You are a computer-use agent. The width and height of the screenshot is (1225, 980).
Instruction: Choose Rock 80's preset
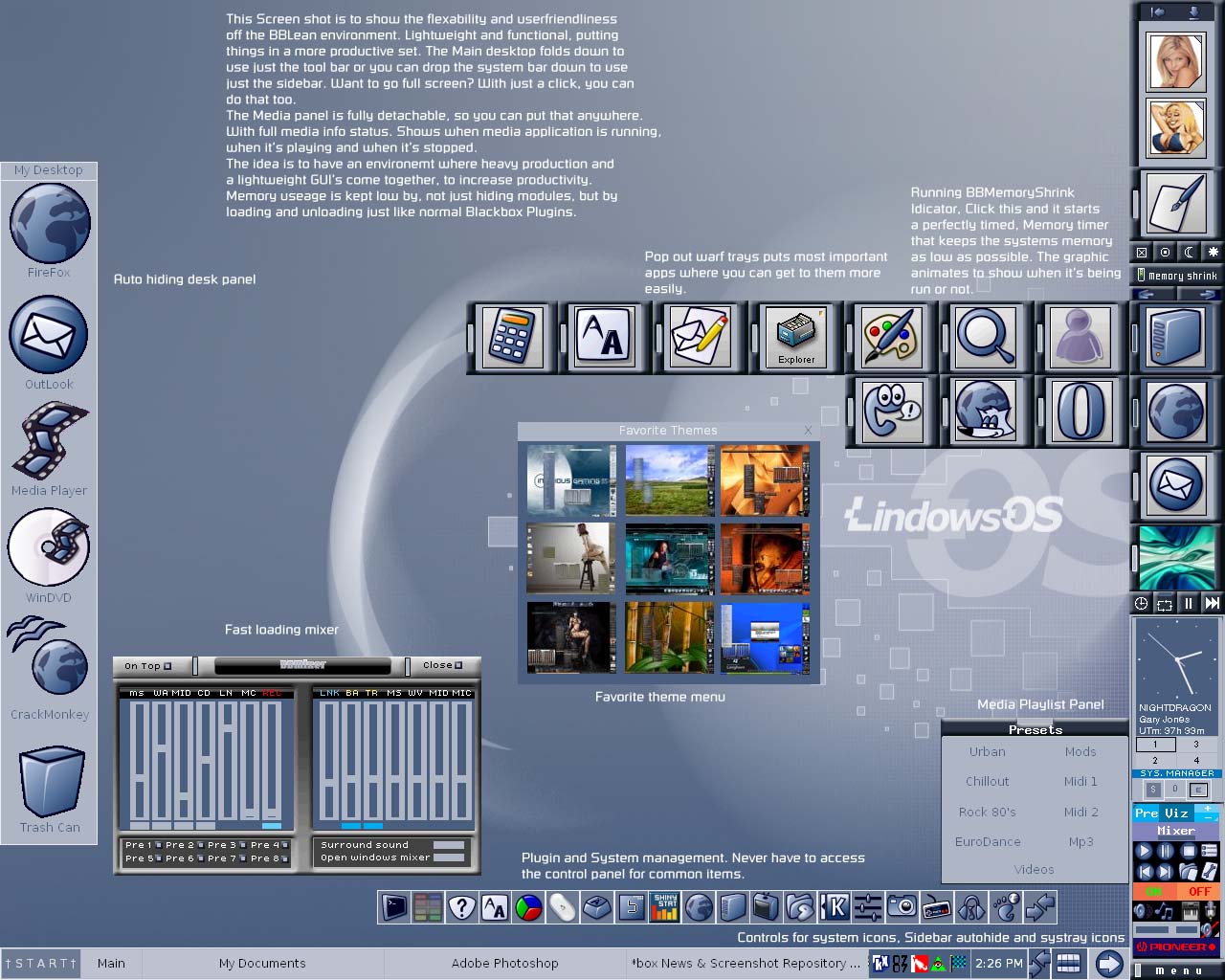[987, 812]
